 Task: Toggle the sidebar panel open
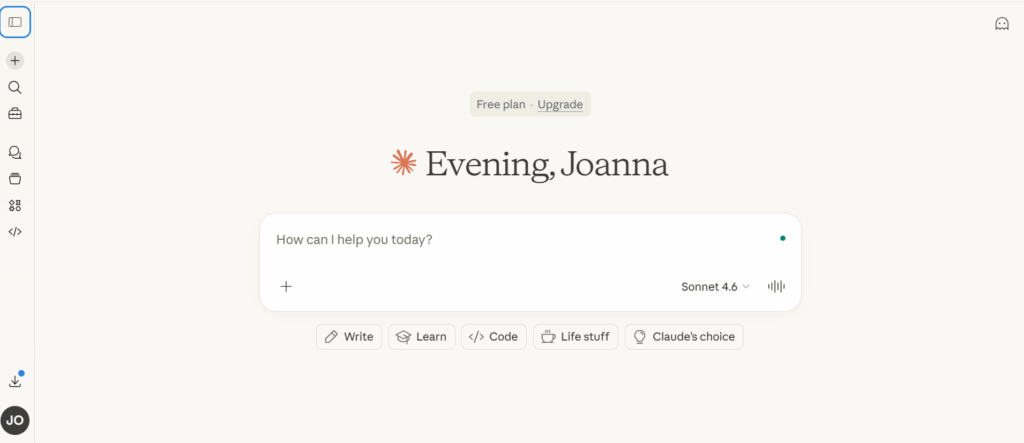coord(15,22)
